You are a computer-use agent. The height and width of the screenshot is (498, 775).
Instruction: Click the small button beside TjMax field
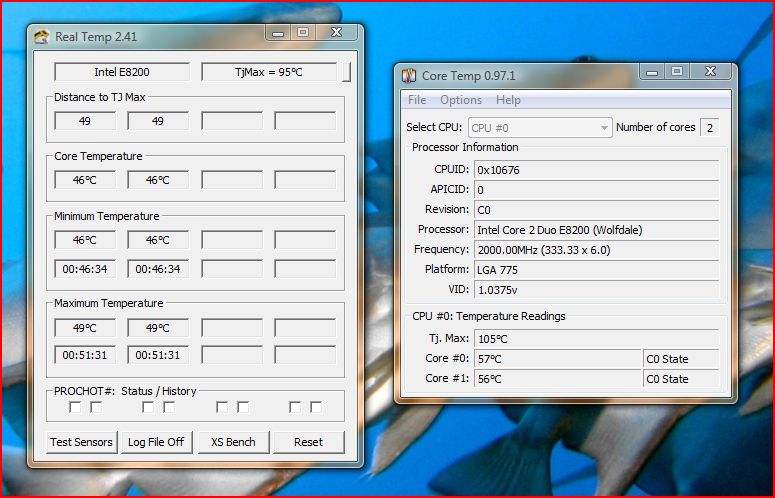coord(347,72)
